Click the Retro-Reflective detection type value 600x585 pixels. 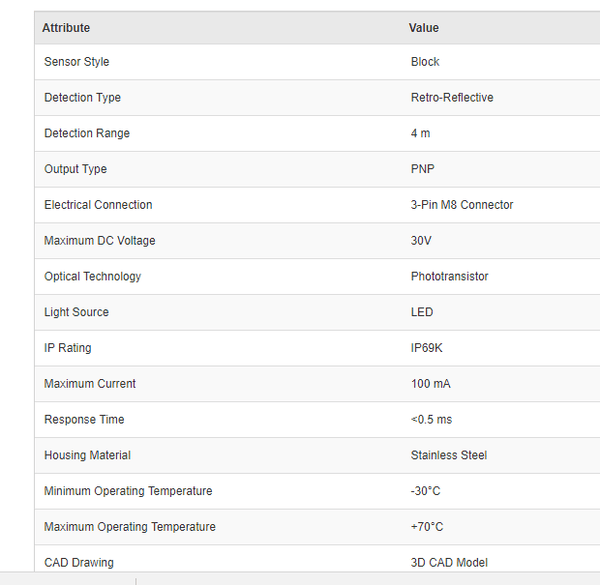(x=452, y=98)
